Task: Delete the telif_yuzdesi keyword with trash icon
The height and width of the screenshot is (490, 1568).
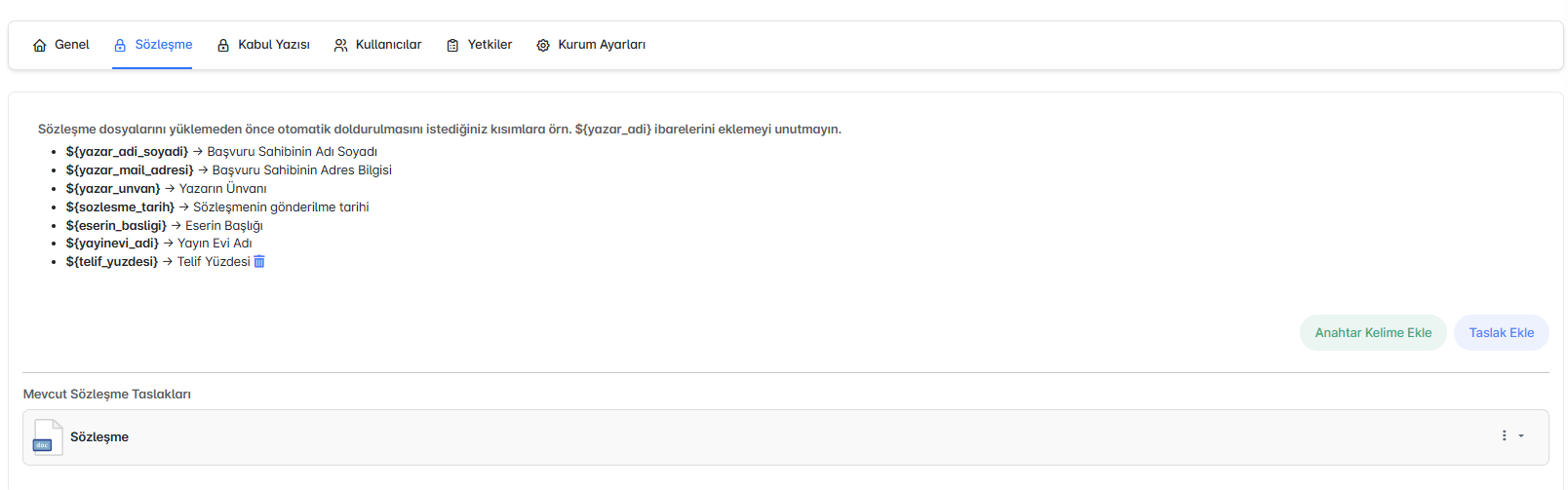Action: coord(259,261)
